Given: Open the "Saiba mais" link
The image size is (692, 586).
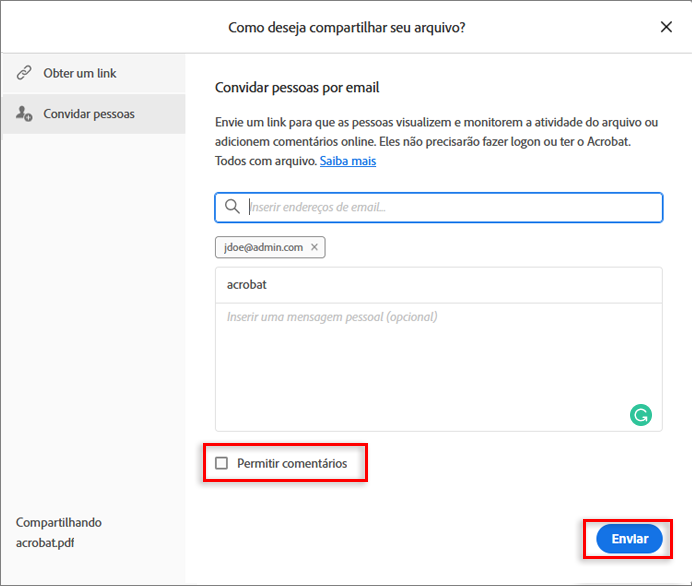Looking at the screenshot, I should tap(347, 161).
